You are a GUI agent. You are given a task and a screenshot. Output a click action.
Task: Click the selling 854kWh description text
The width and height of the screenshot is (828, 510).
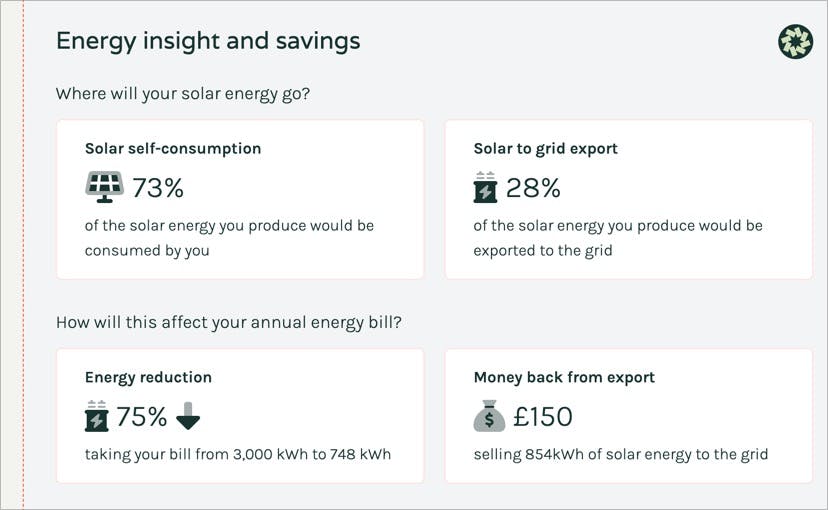(620, 454)
